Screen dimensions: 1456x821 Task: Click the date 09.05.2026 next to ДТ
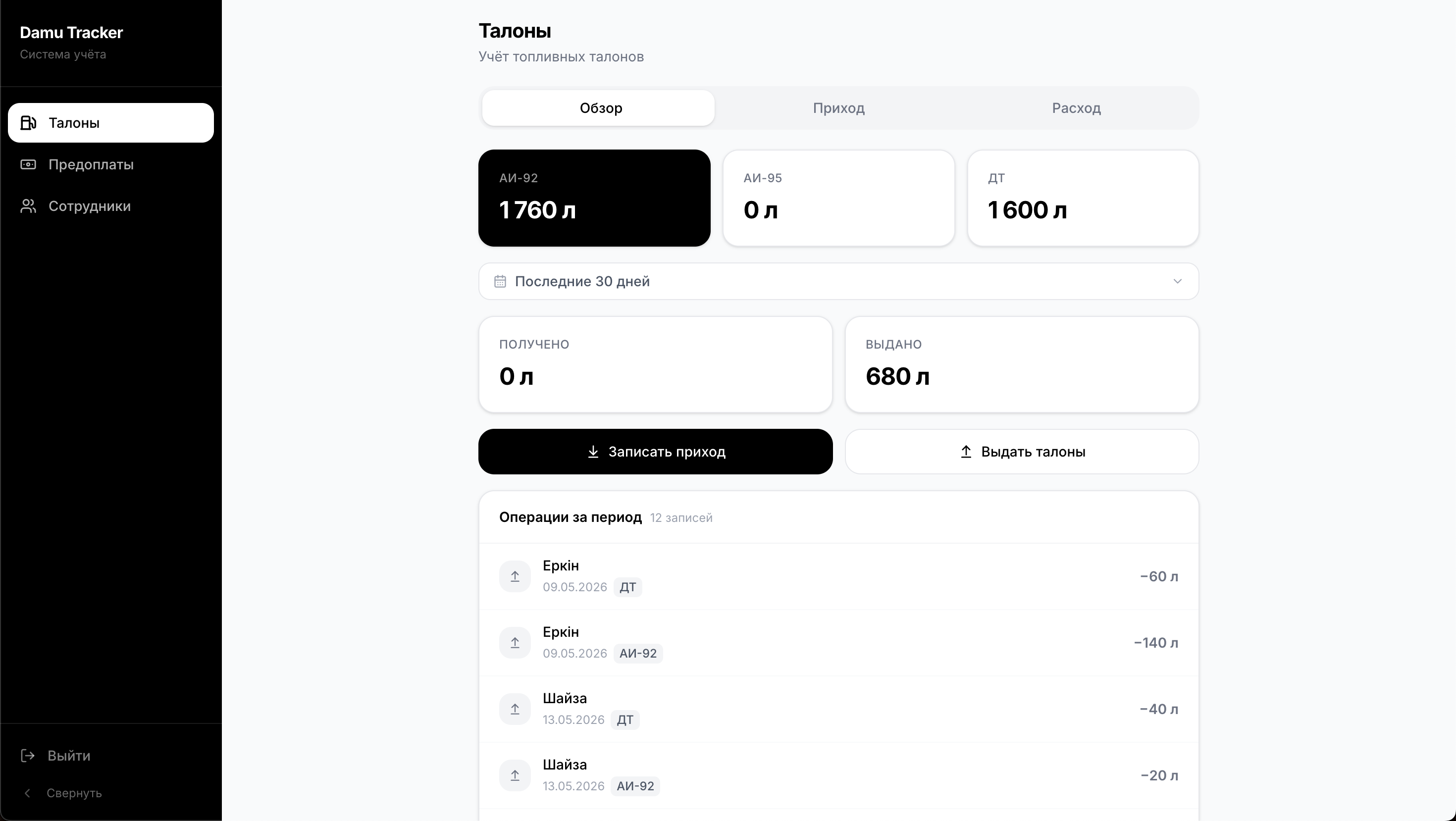point(575,587)
